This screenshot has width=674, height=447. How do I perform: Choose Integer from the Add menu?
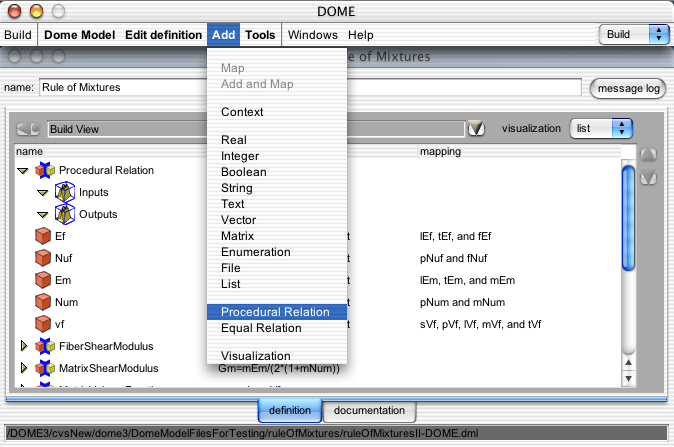pos(277,156)
